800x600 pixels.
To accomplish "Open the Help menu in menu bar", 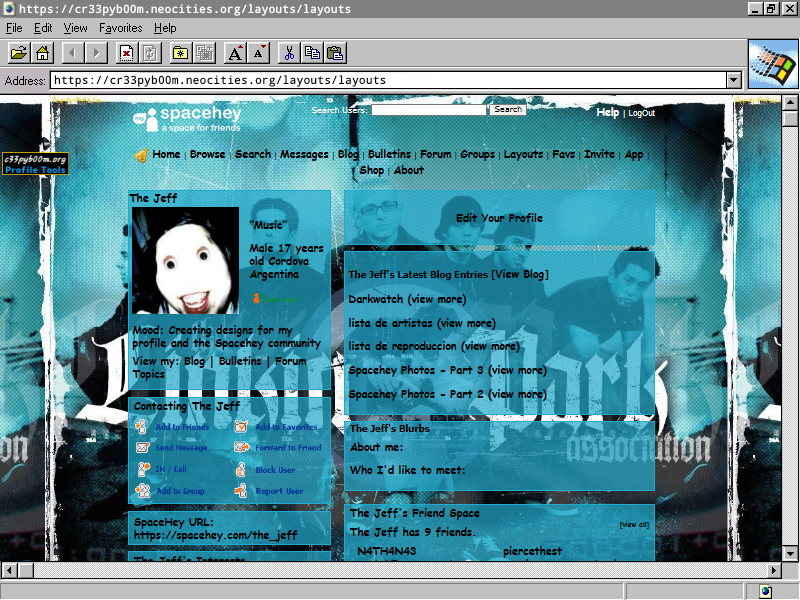I will click(x=165, y=28).
